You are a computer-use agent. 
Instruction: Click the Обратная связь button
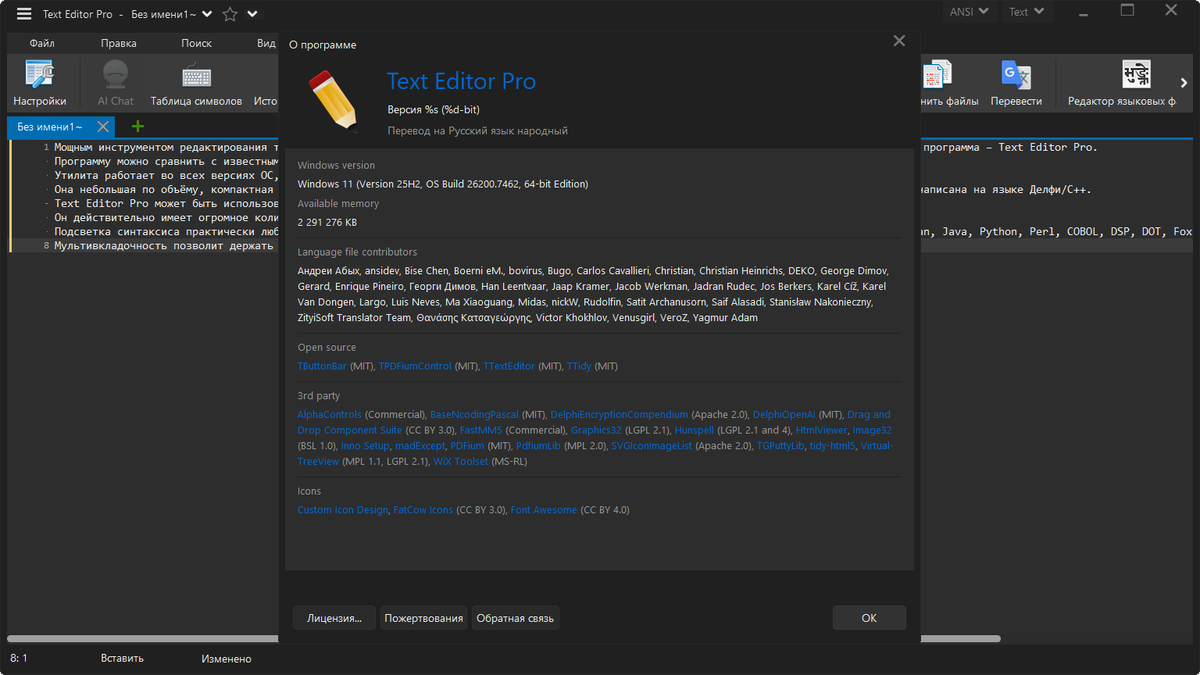[x=515, y=618]
